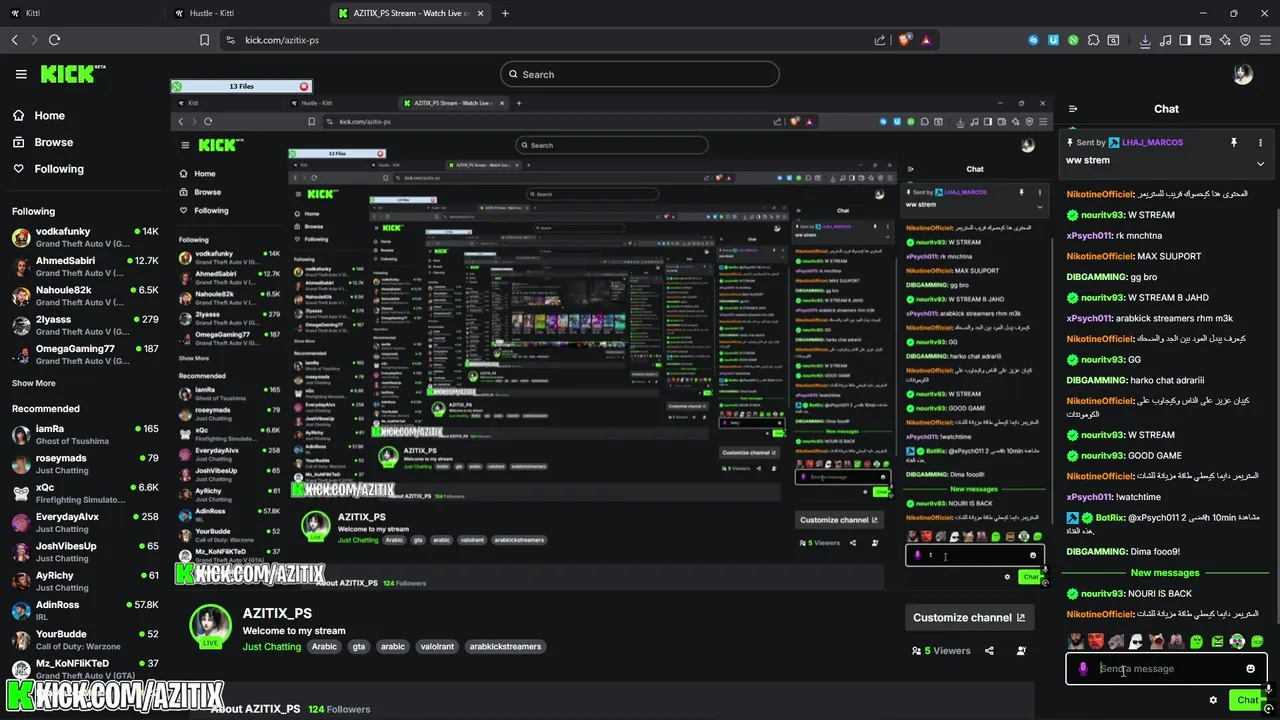Screen dimensions: 1280x720
Task: Open the user profile avatar menu
Action: 1243,74
